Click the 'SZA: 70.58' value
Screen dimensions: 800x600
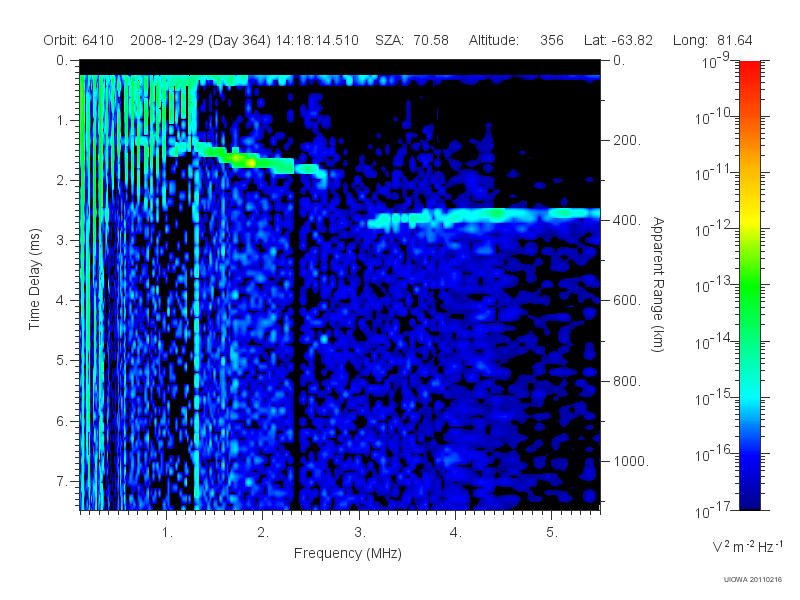(412, 40)
